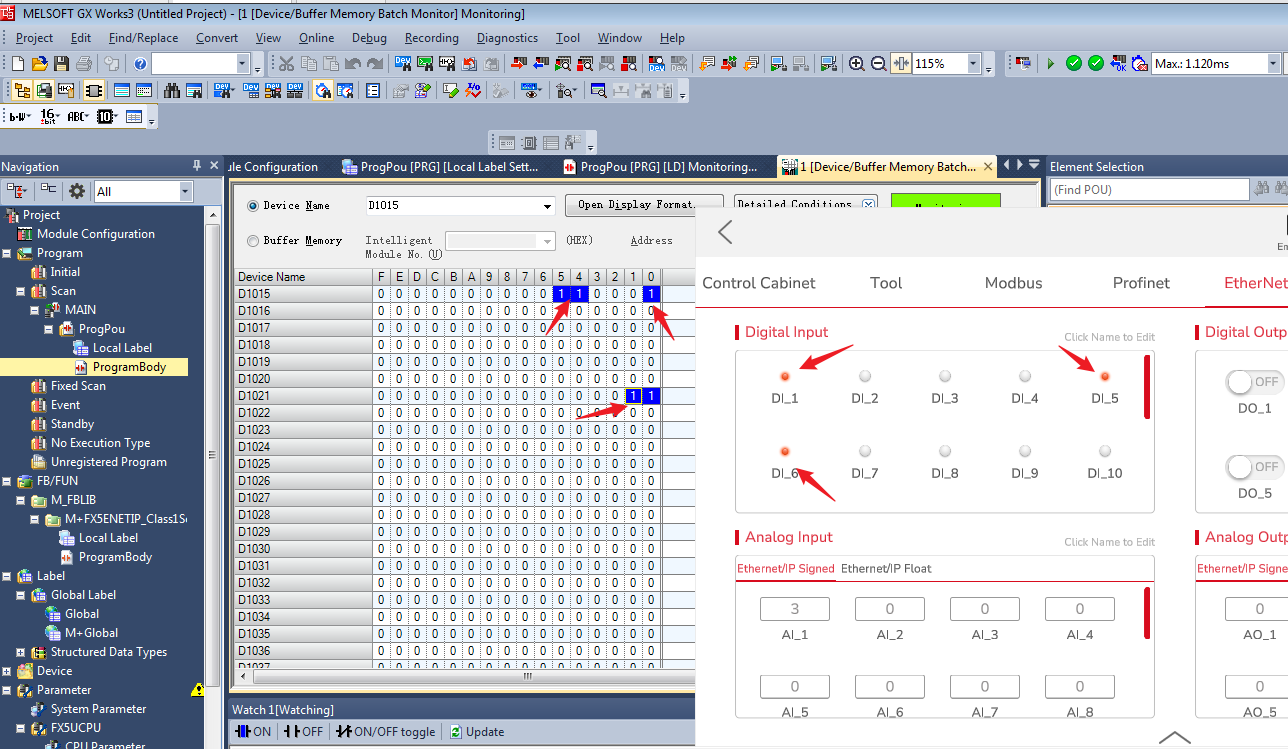
Task: Click the zoom in magnifier icon
Action: coord(857,64)
